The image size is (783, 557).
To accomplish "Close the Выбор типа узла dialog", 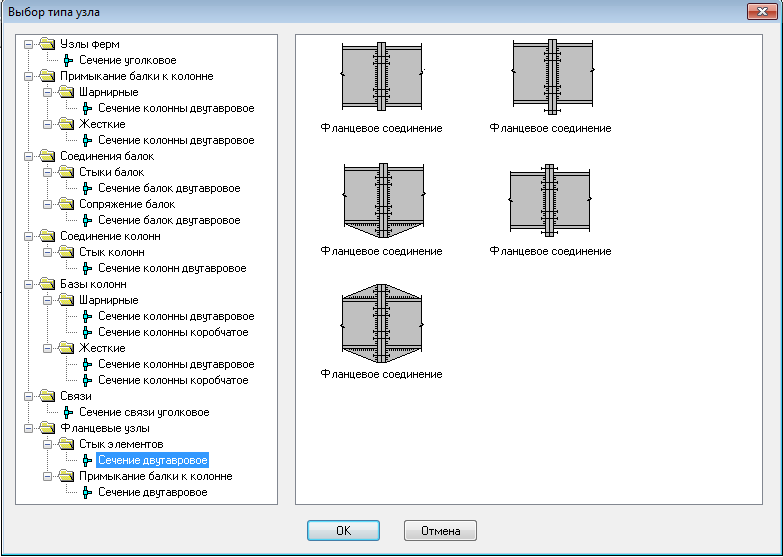I will pyautogui.click(x=762, y=11).
